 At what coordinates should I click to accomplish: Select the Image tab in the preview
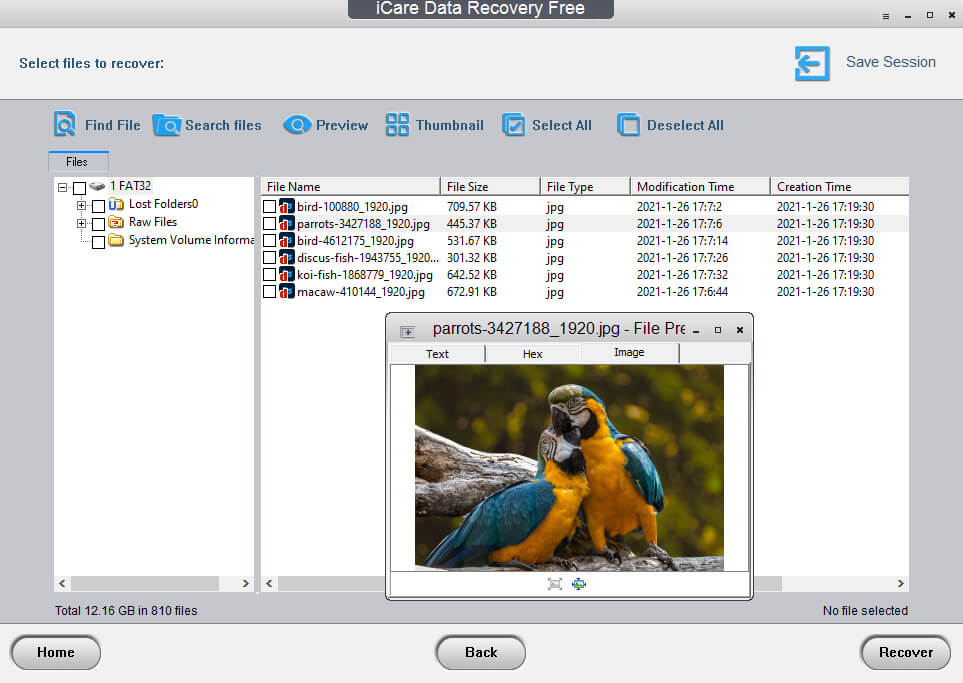tap(629, 352)
